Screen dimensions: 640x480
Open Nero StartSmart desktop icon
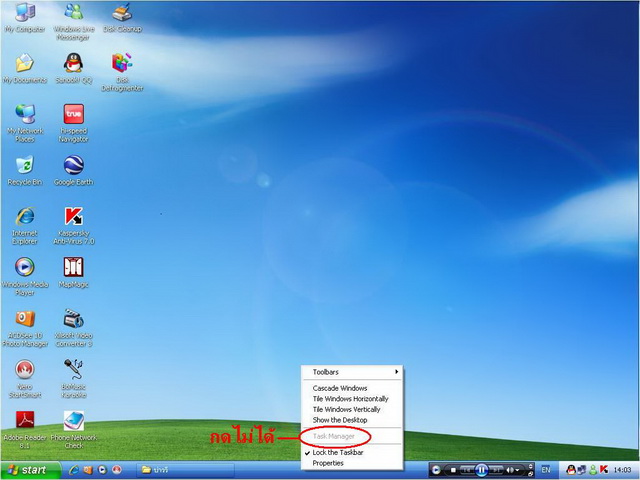[x=25, y=378]
